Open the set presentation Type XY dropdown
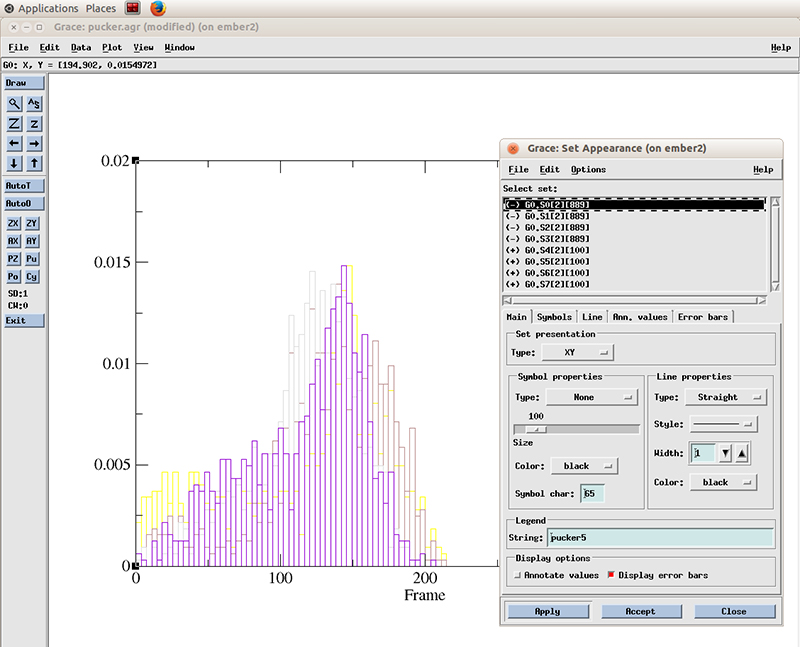The width and height of the screenshot is (800, 647). [x=578, y=352]
